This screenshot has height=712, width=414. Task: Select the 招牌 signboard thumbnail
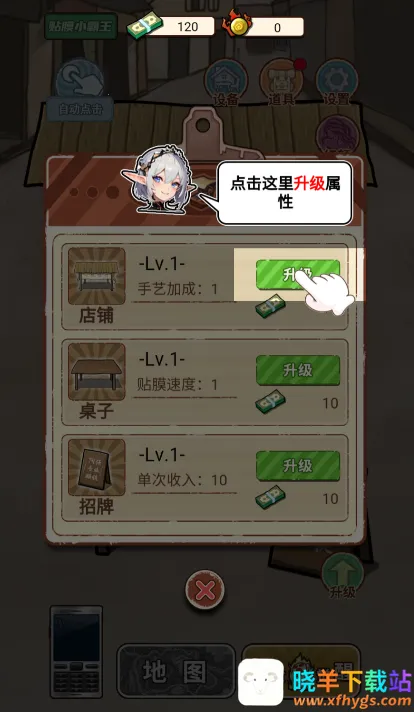coord(96,467)
